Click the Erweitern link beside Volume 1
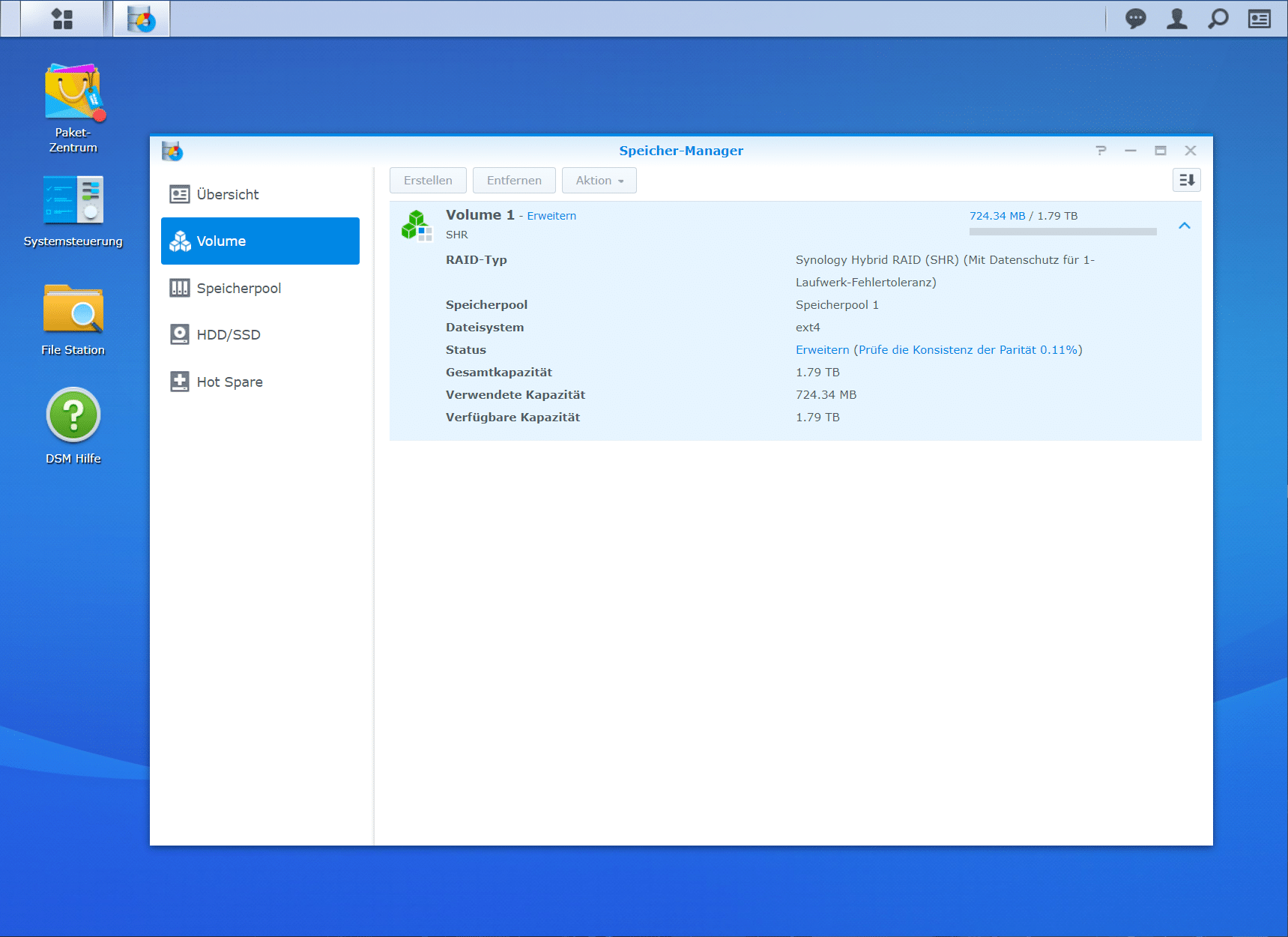Image resolution: width=1288 pixels, height=937 pixels. point(551,216)
